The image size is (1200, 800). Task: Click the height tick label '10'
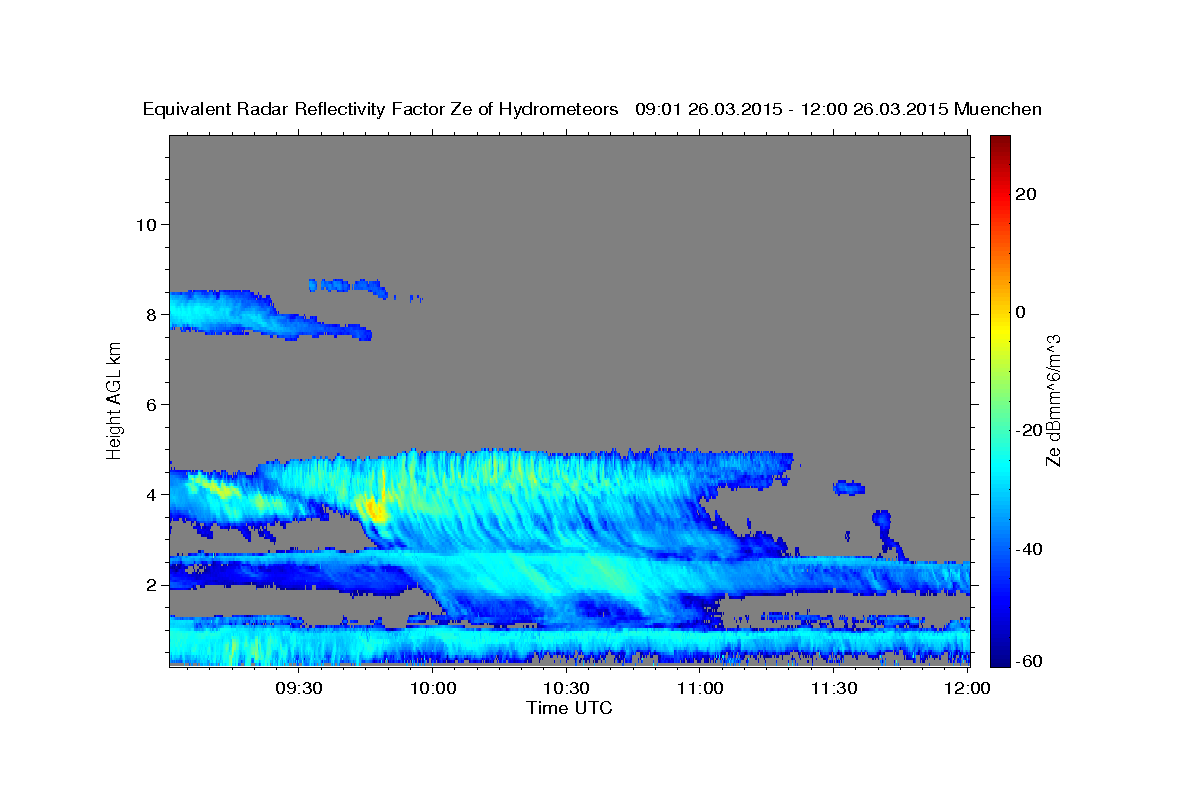point(146,224)
